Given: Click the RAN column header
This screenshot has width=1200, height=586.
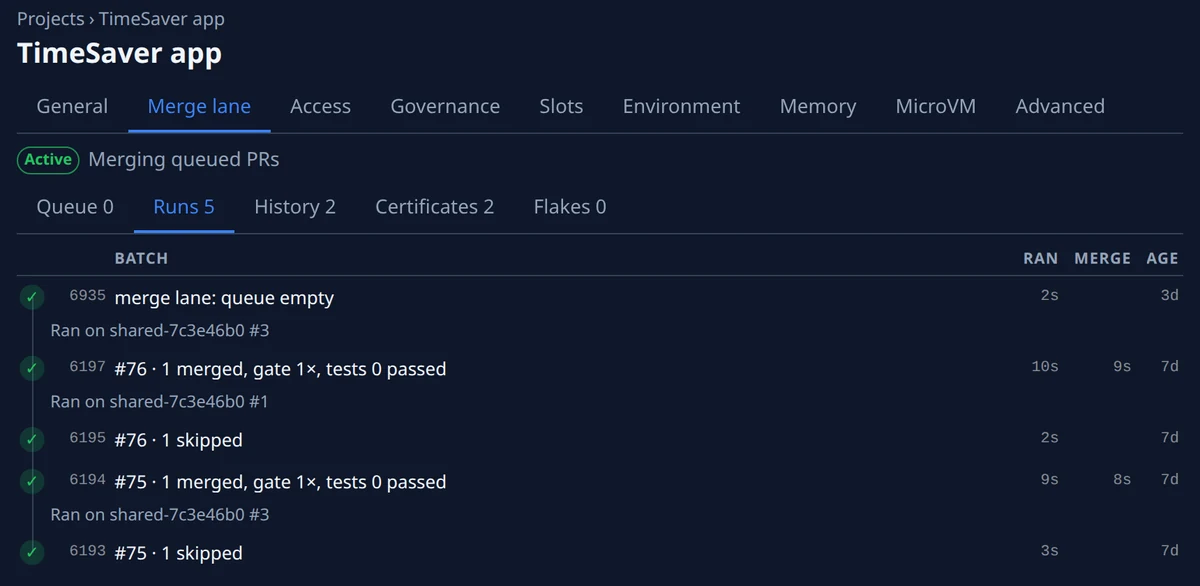Looking at the screenshot, I should 1040,258.
